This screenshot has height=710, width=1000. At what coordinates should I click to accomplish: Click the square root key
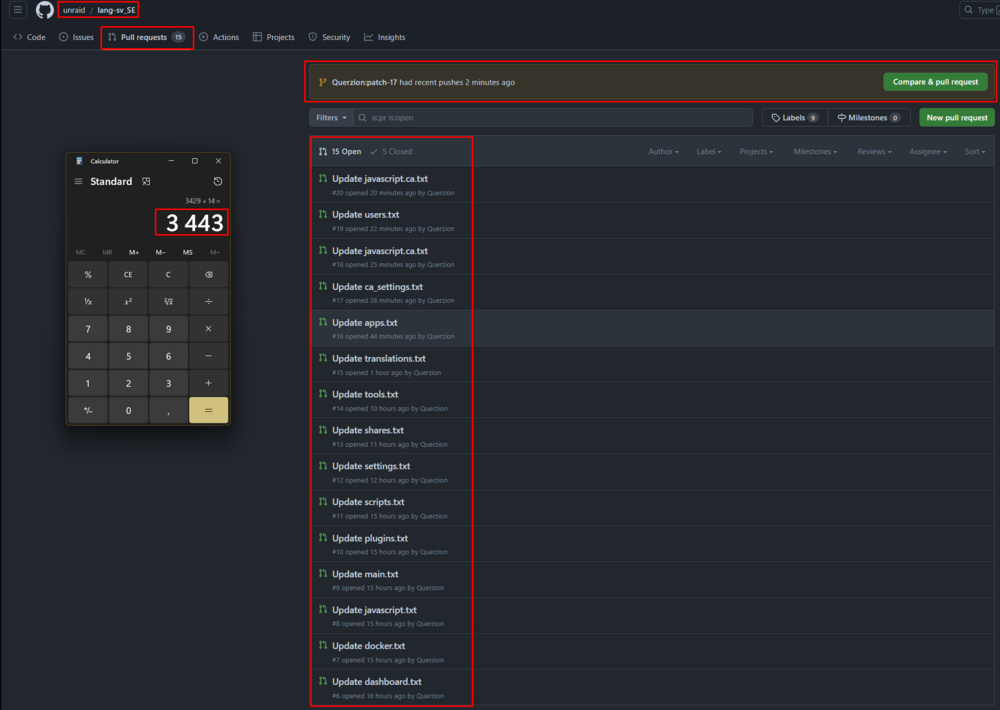click(x=168, y=301)
